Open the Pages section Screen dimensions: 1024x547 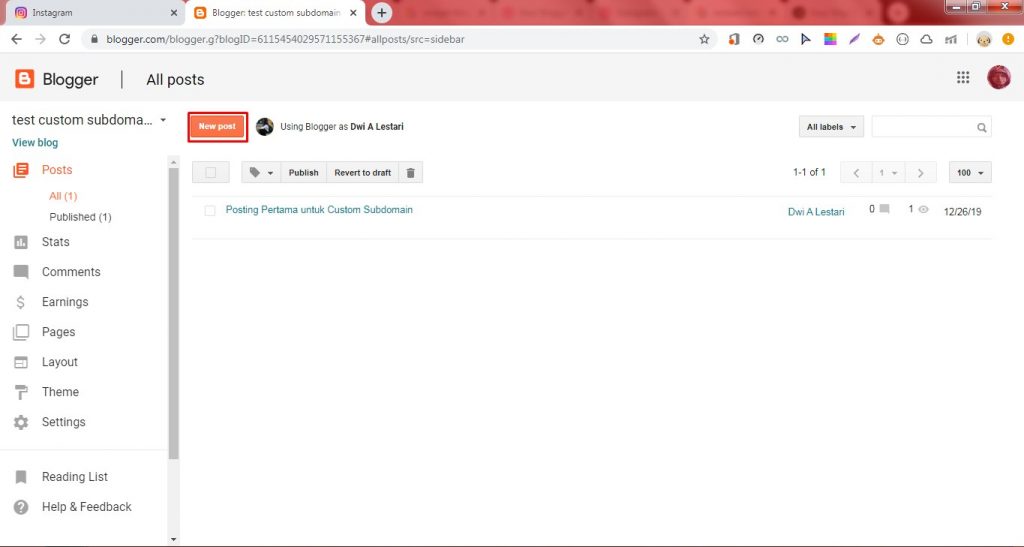point(58,332)
